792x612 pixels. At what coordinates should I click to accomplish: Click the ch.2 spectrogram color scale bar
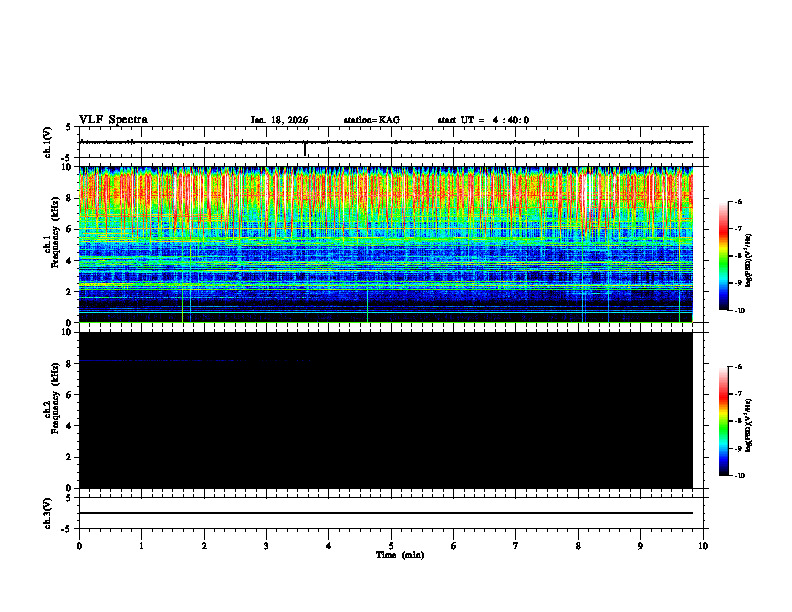click(723, 421)
